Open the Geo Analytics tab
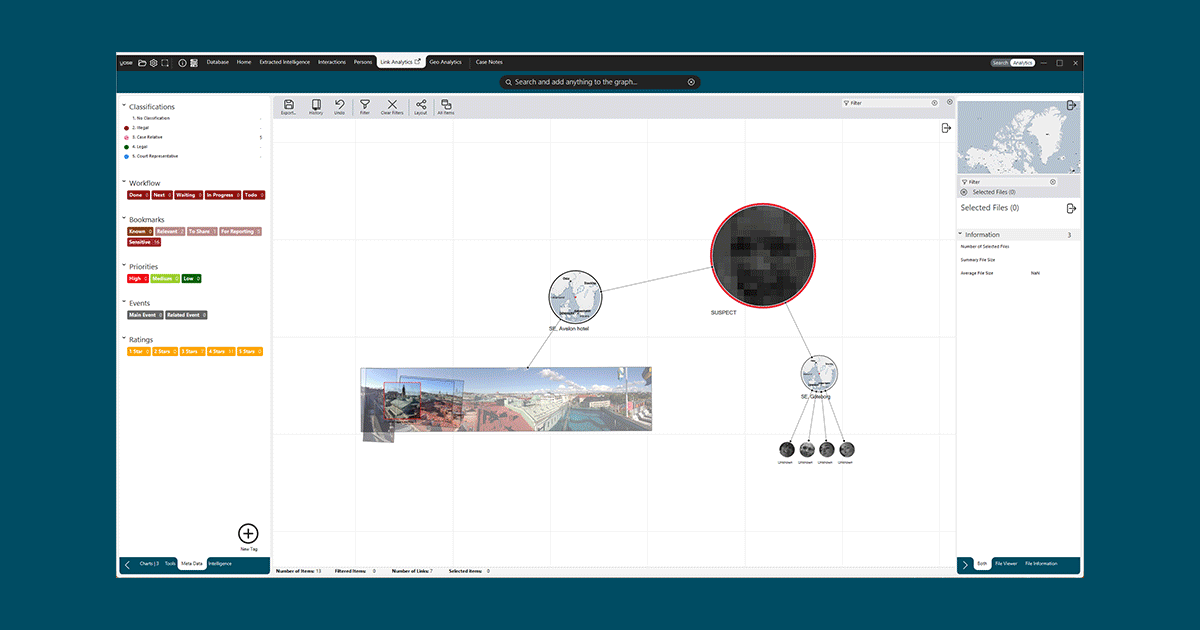Screen dimensions: 1200x630 point(445,62)
